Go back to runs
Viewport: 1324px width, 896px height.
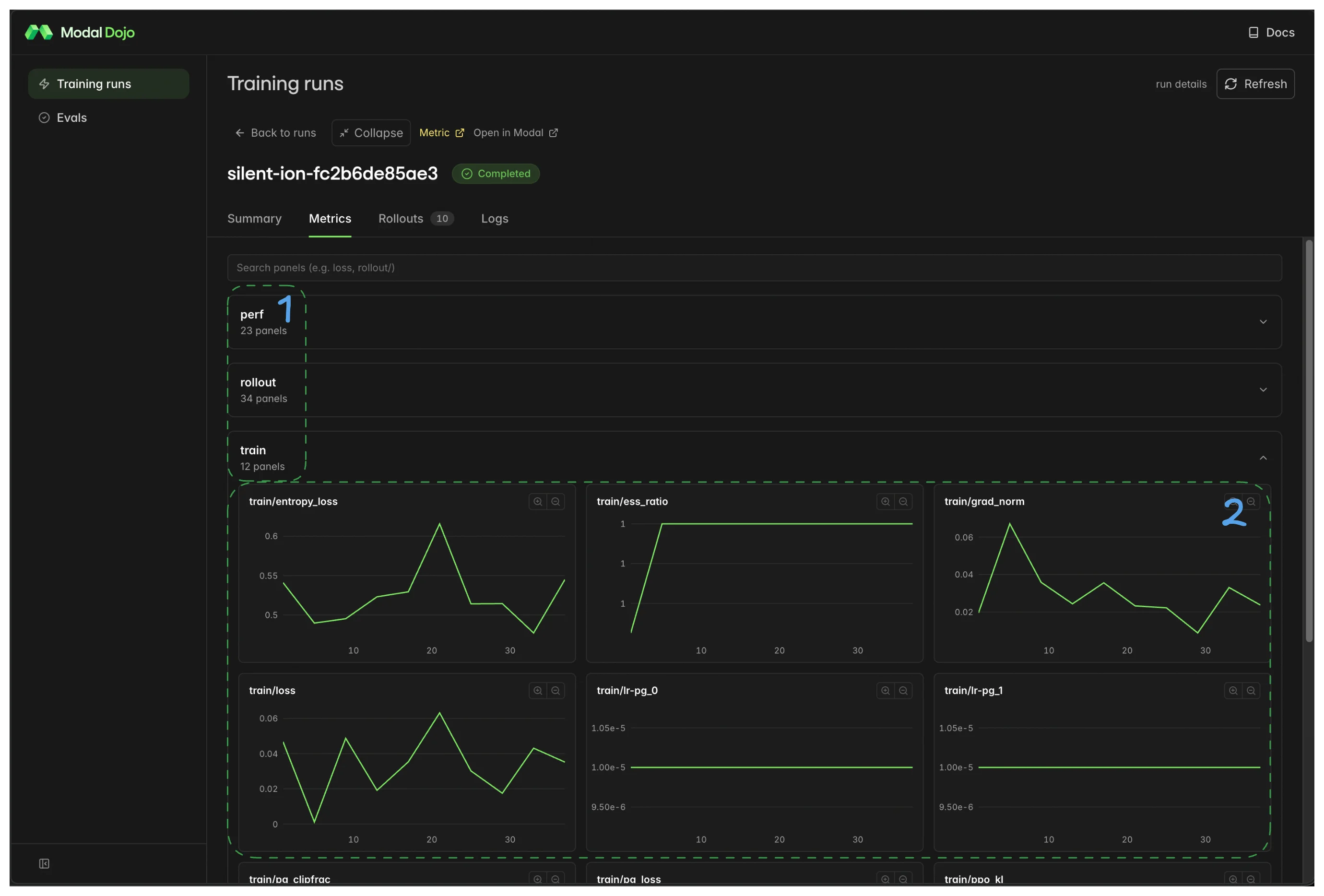point(276,133)
